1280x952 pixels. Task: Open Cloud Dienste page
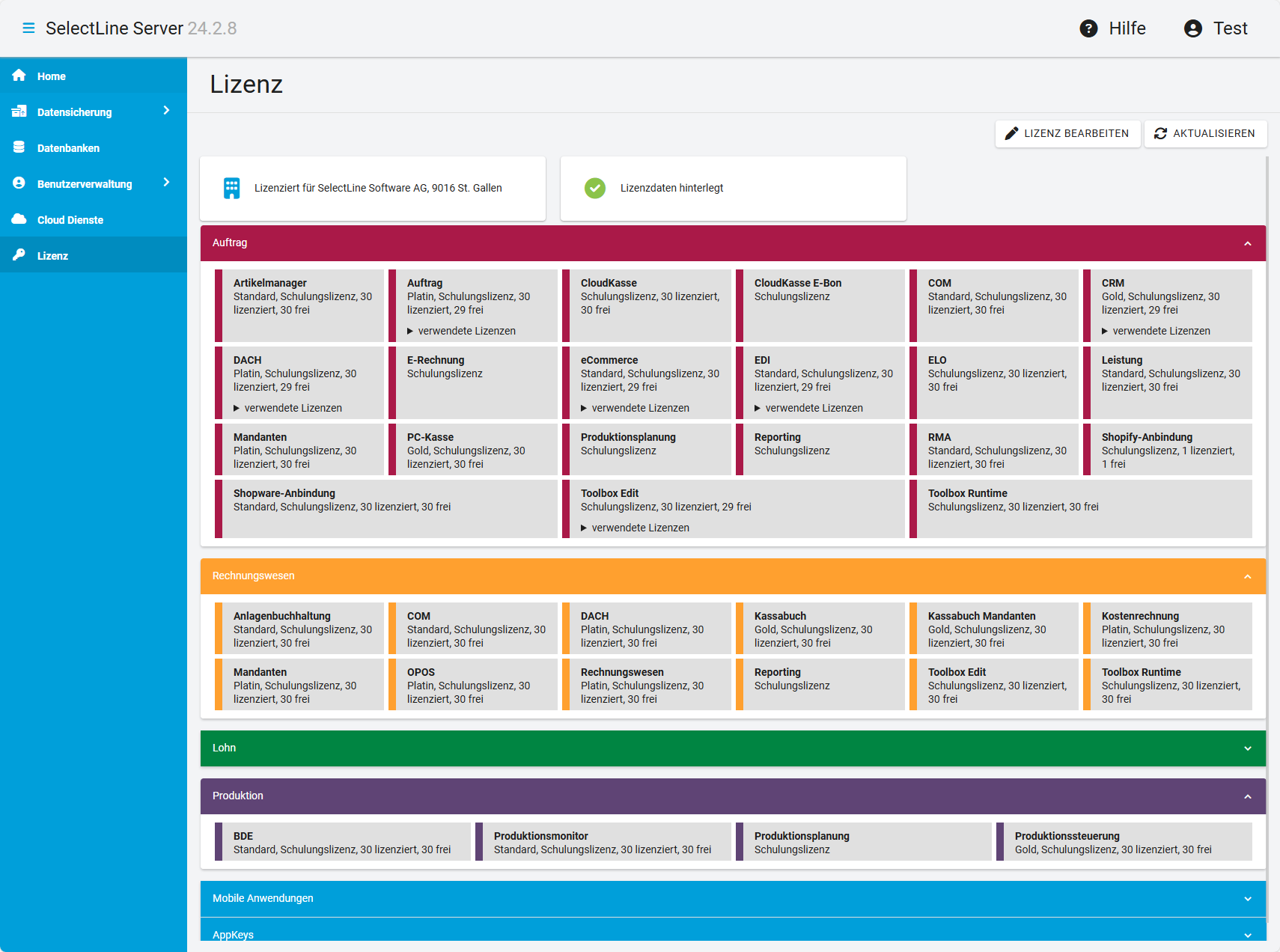pyautogui.click(x=94, y=219)
